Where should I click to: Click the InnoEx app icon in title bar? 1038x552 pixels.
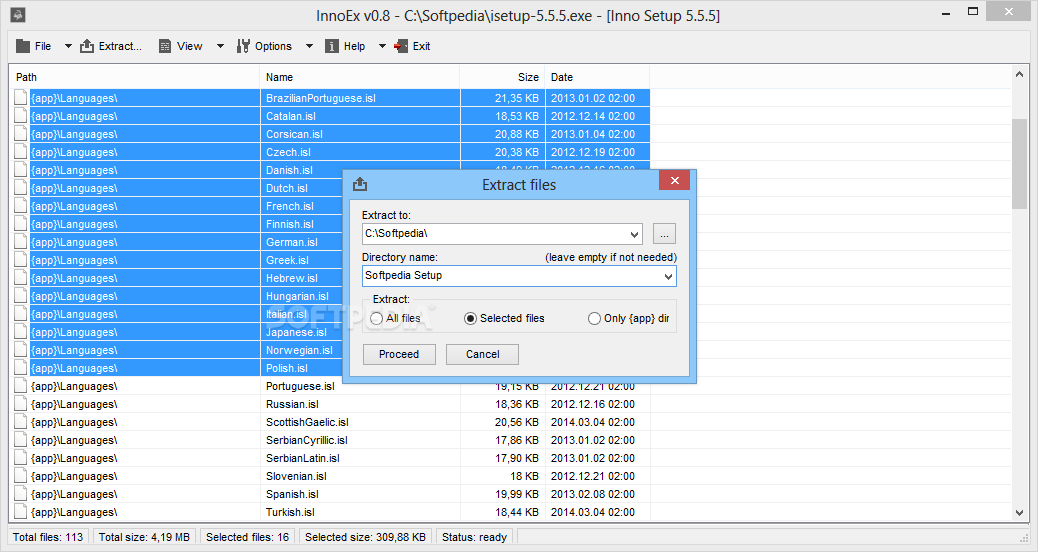pyautogui.click(x=18, y=15)
